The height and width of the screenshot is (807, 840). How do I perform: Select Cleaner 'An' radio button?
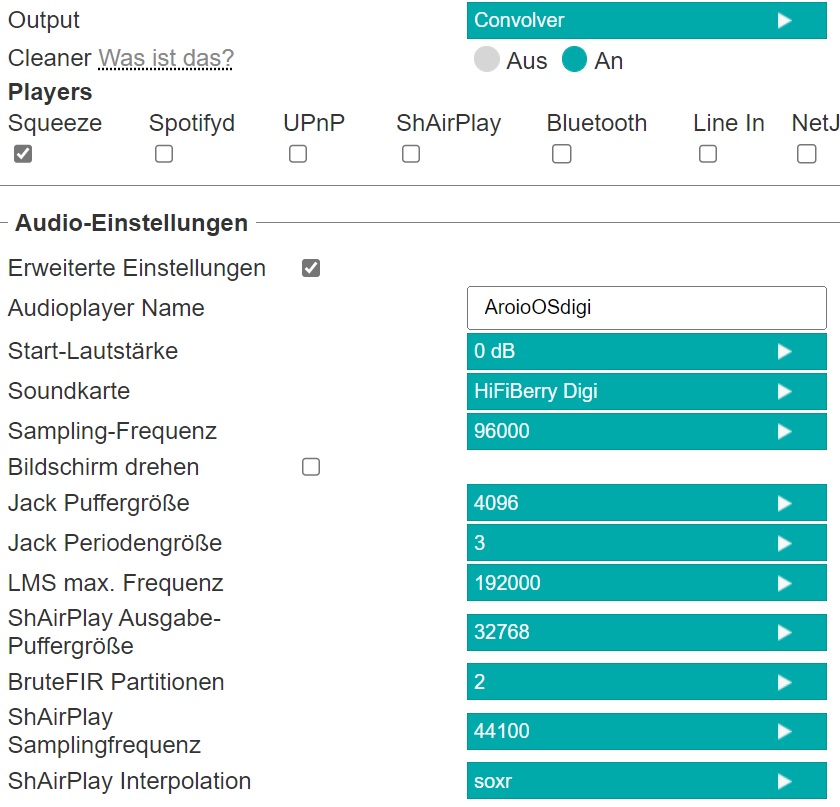[574, 60]
